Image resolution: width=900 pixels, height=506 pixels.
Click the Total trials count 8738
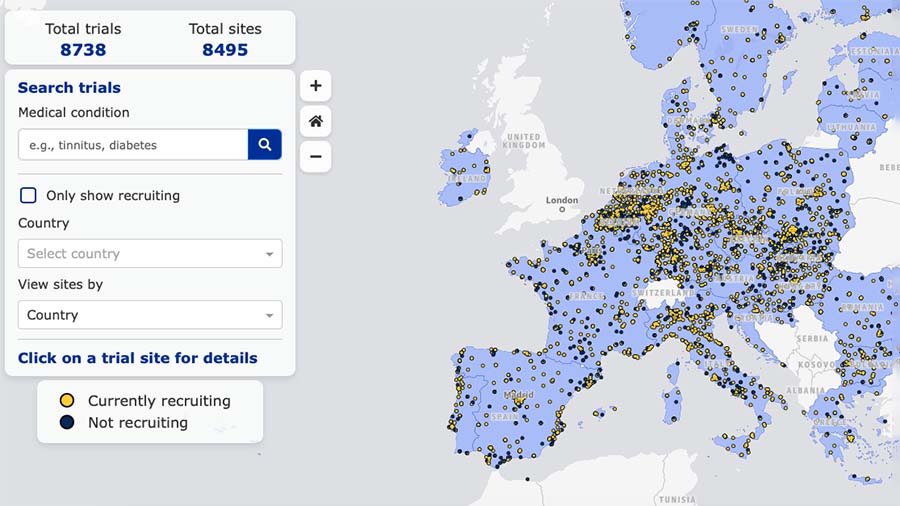(x=83, y=49)
